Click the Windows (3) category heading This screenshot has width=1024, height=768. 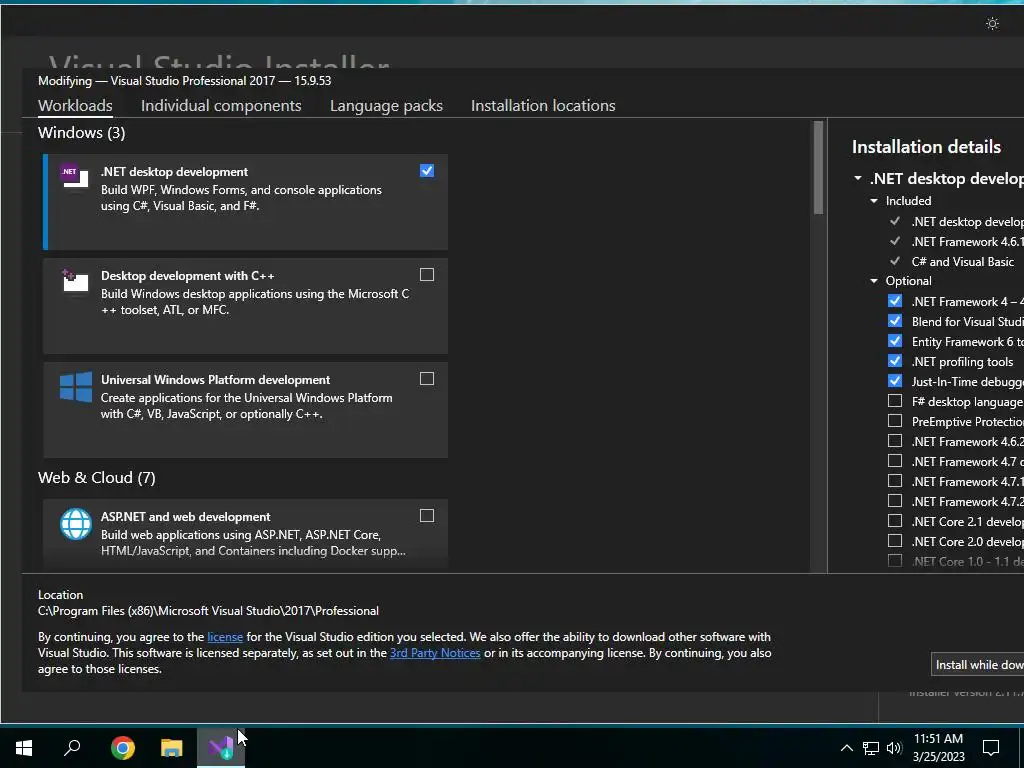[82, 133]
